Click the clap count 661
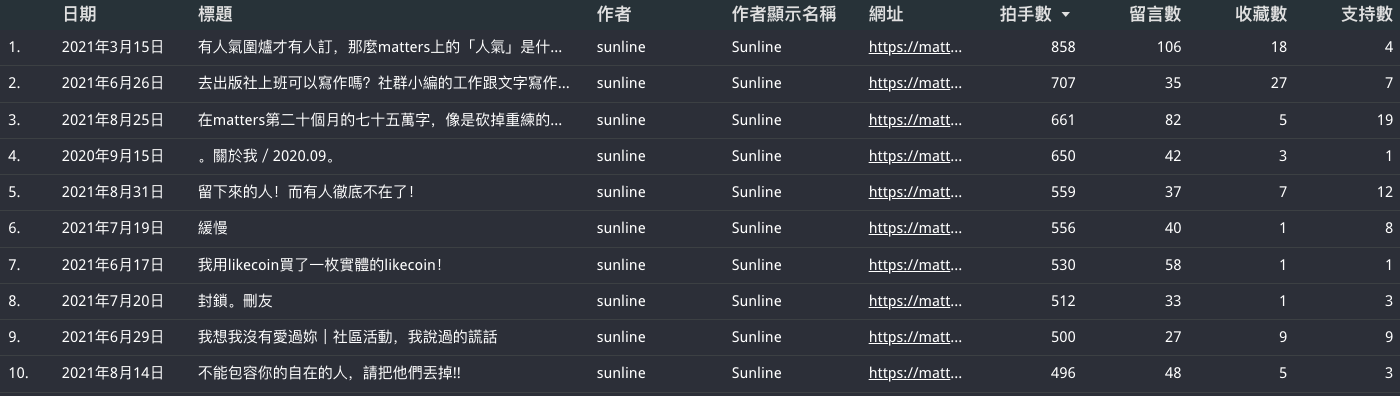This screenshot has width=1400, height=396. coord(1063,120)
